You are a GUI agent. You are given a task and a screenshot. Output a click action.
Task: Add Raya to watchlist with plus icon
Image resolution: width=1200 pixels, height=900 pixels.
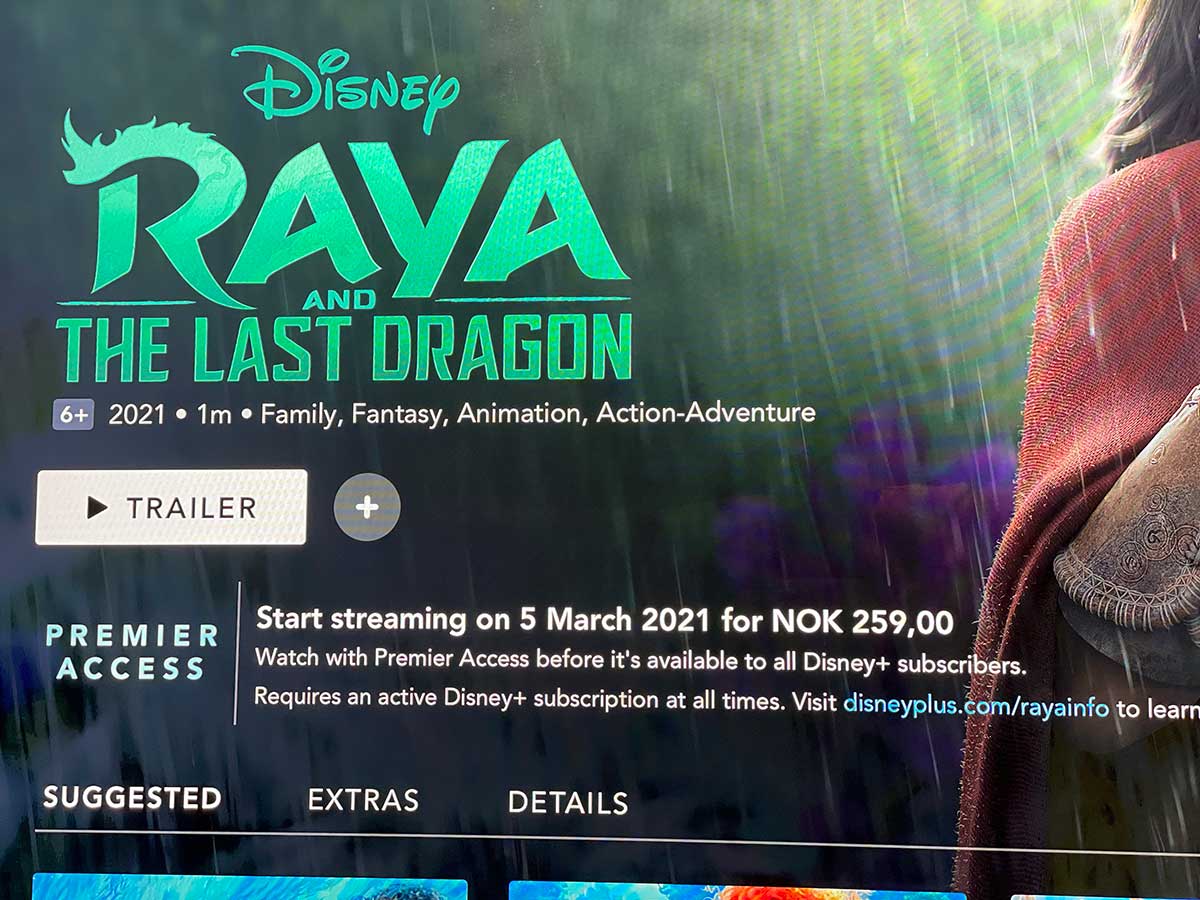click(x=367, y=508)
